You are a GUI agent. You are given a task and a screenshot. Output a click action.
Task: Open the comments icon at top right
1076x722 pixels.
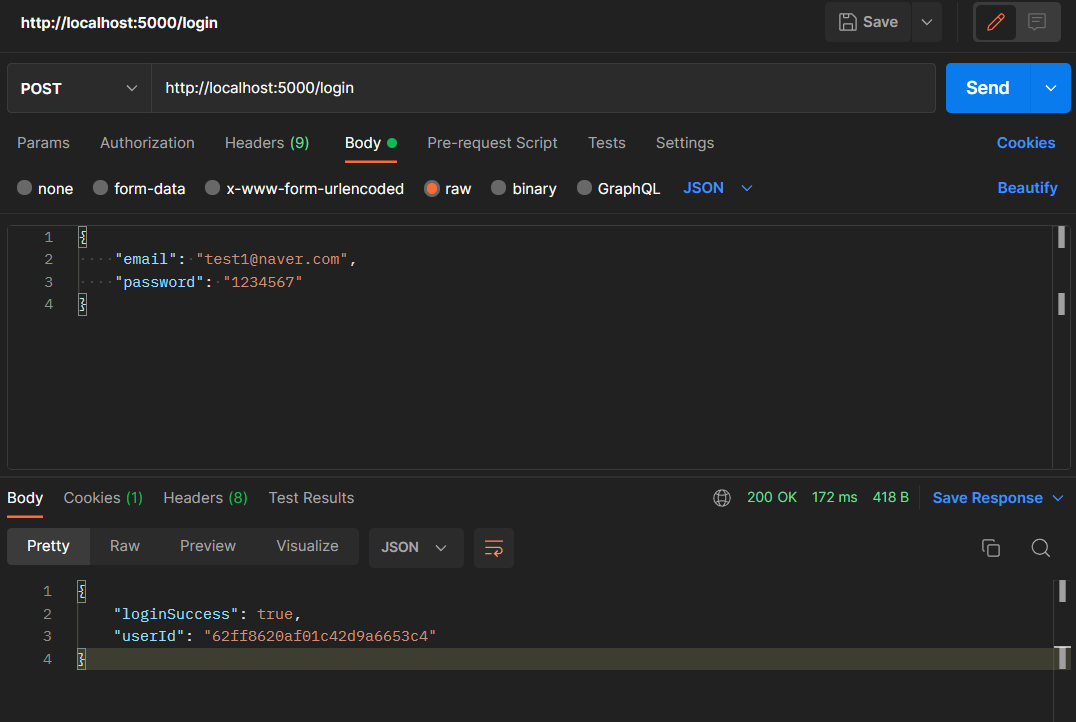[x=1037, y=22]
